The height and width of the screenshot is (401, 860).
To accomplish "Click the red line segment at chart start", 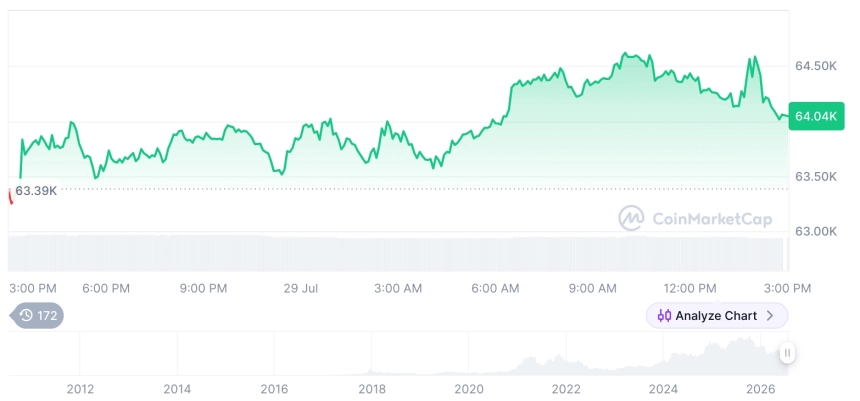I will point(10,196).
